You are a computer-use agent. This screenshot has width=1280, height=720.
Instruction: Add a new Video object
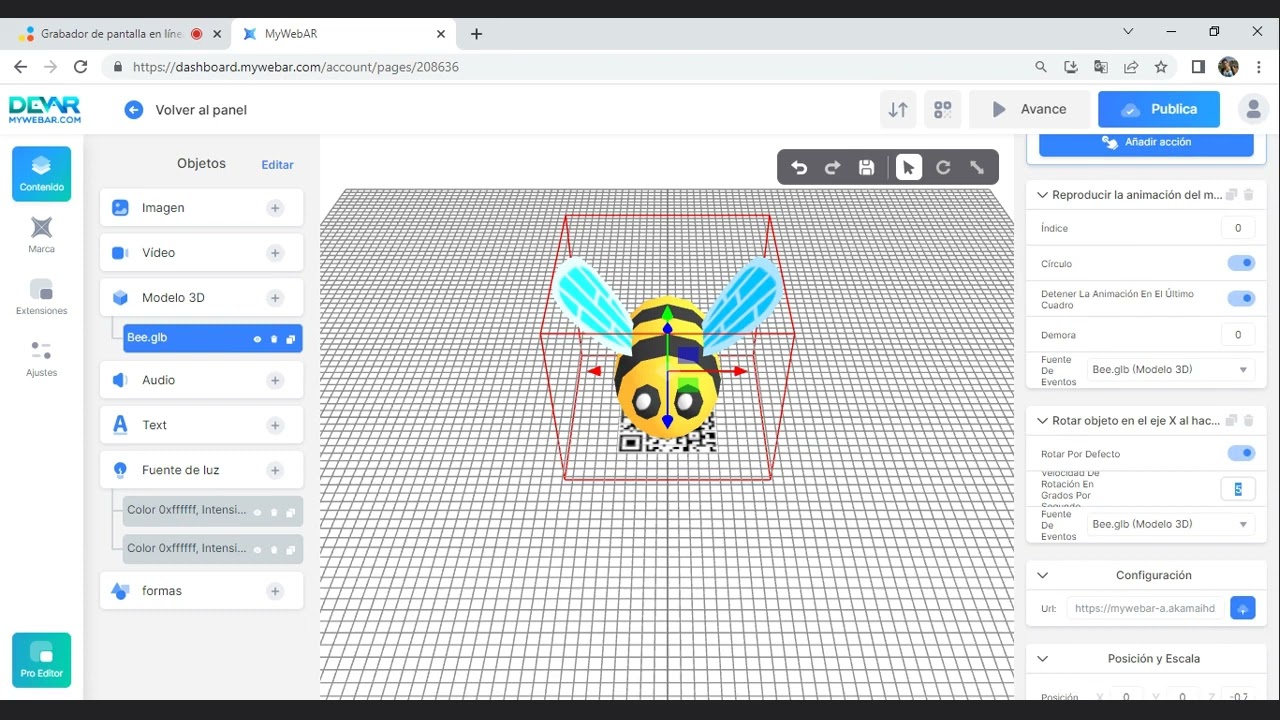tap(275, 253)
